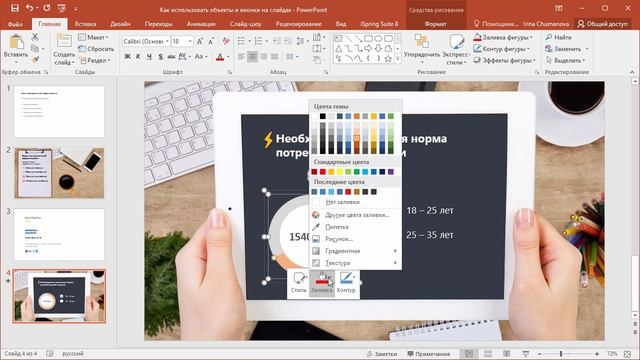
Task: Pick the yellow standard color swatch
Action: click(x=340, y=172)
